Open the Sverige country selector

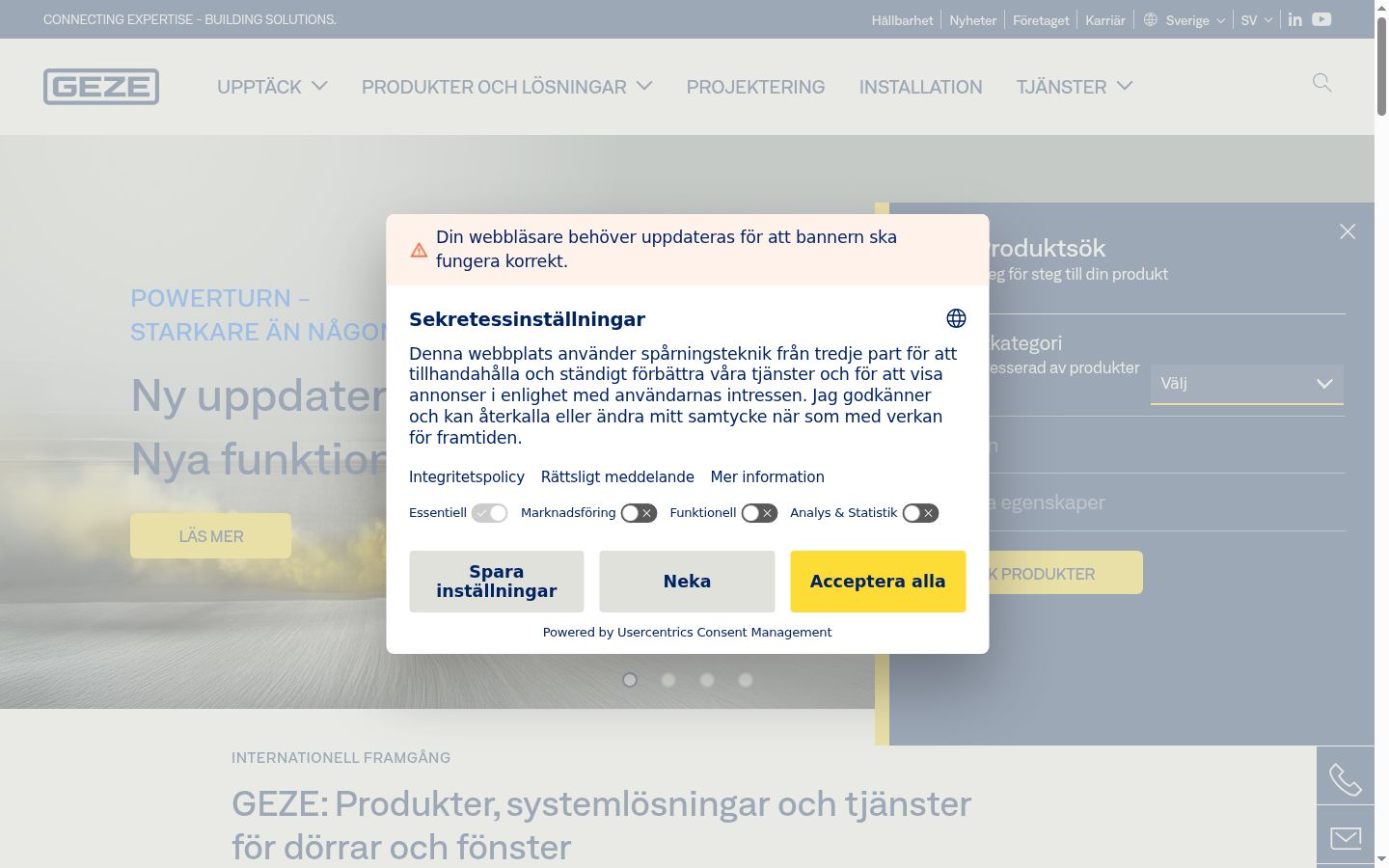pos(1195,20)
